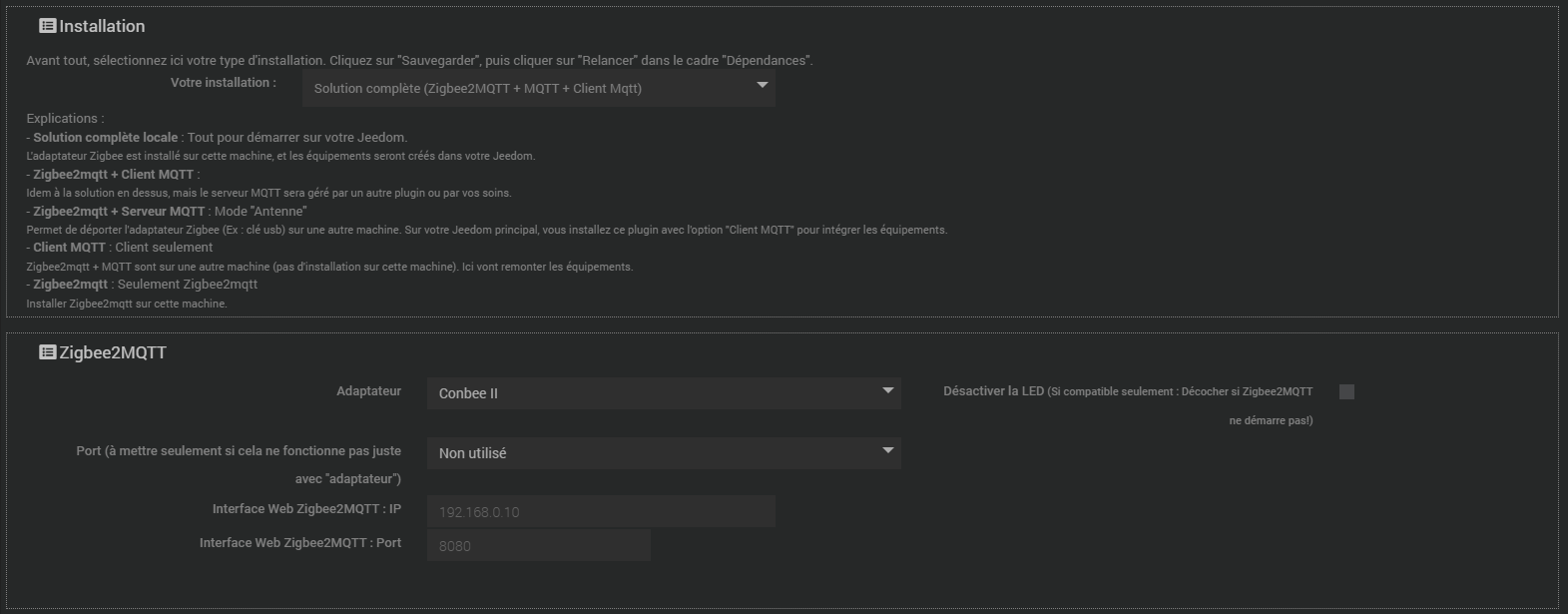Focus the Interface Web Port field showing 8080
The image size is (1568, 614).
coord(538,546)
